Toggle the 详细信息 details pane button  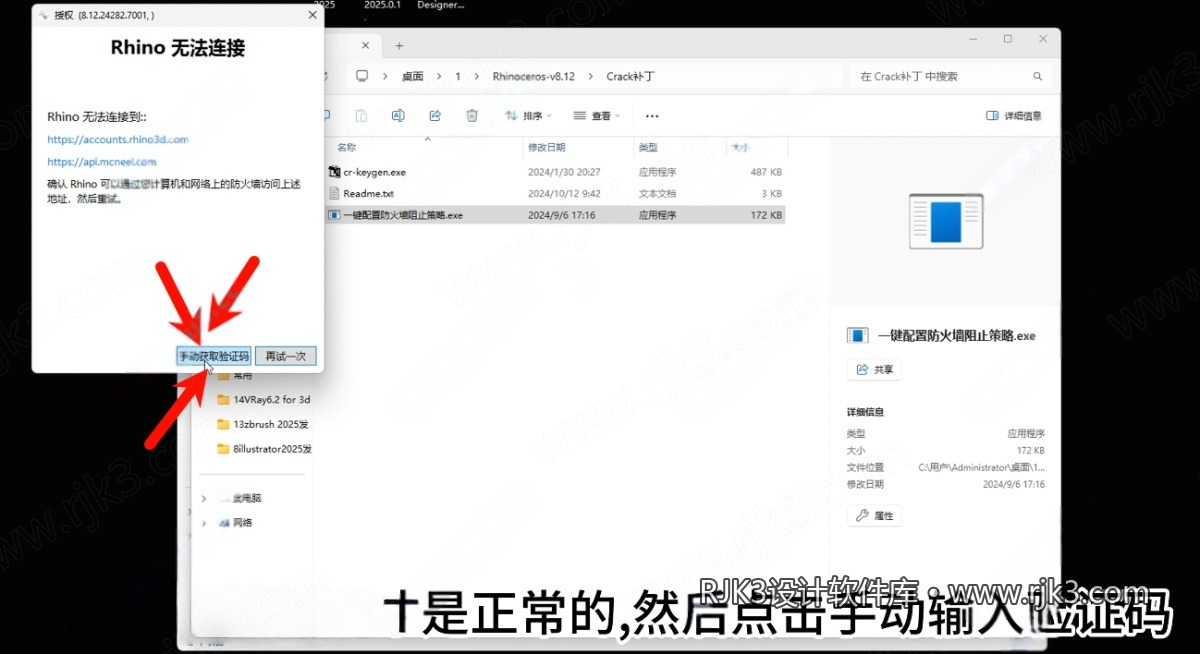pos(1014,116)
